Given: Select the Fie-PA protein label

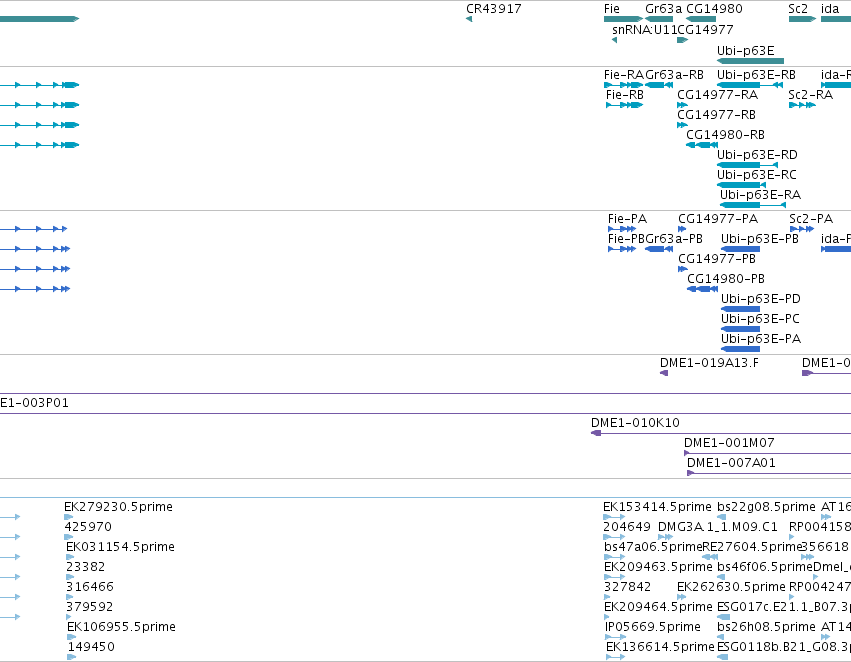Looking at the screenshot, I should point(627,219).
